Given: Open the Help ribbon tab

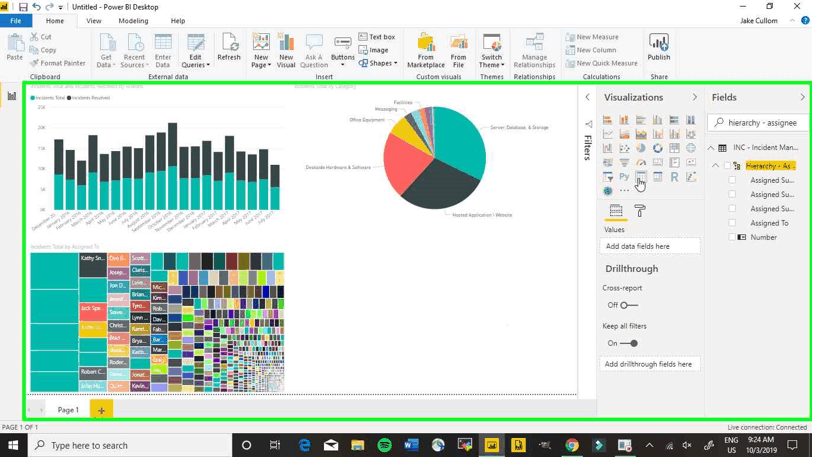Looking at the screenshot, I should [178, 21].
